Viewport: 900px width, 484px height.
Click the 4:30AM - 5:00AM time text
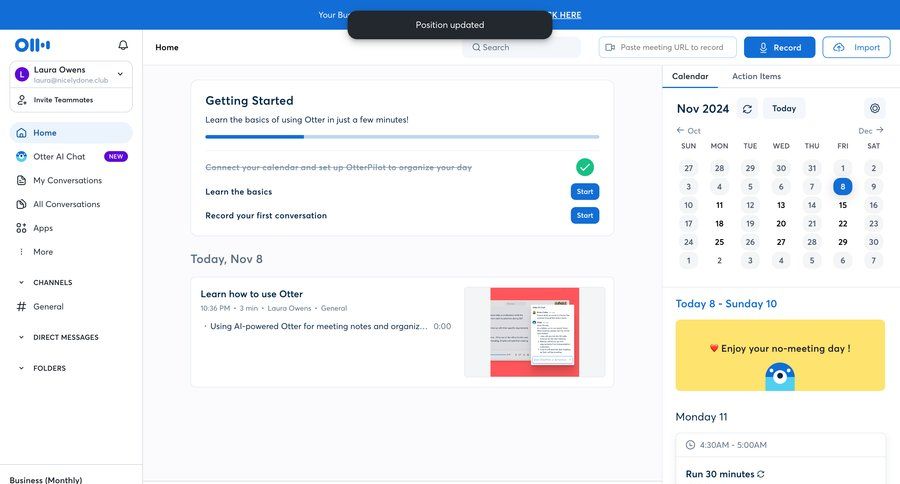click(733, 445)
